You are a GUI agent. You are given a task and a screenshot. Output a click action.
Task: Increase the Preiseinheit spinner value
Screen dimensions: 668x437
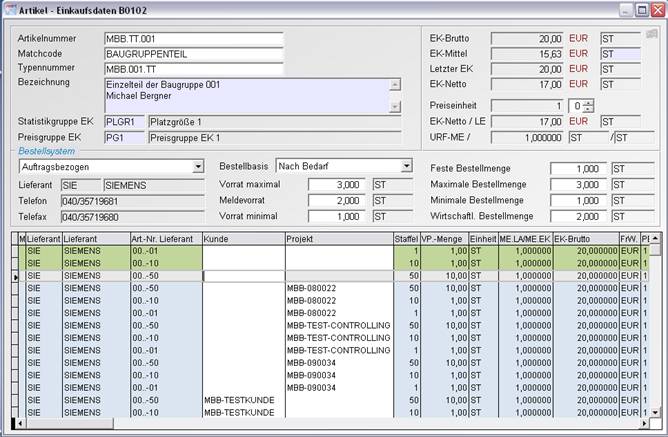(589, 102)
